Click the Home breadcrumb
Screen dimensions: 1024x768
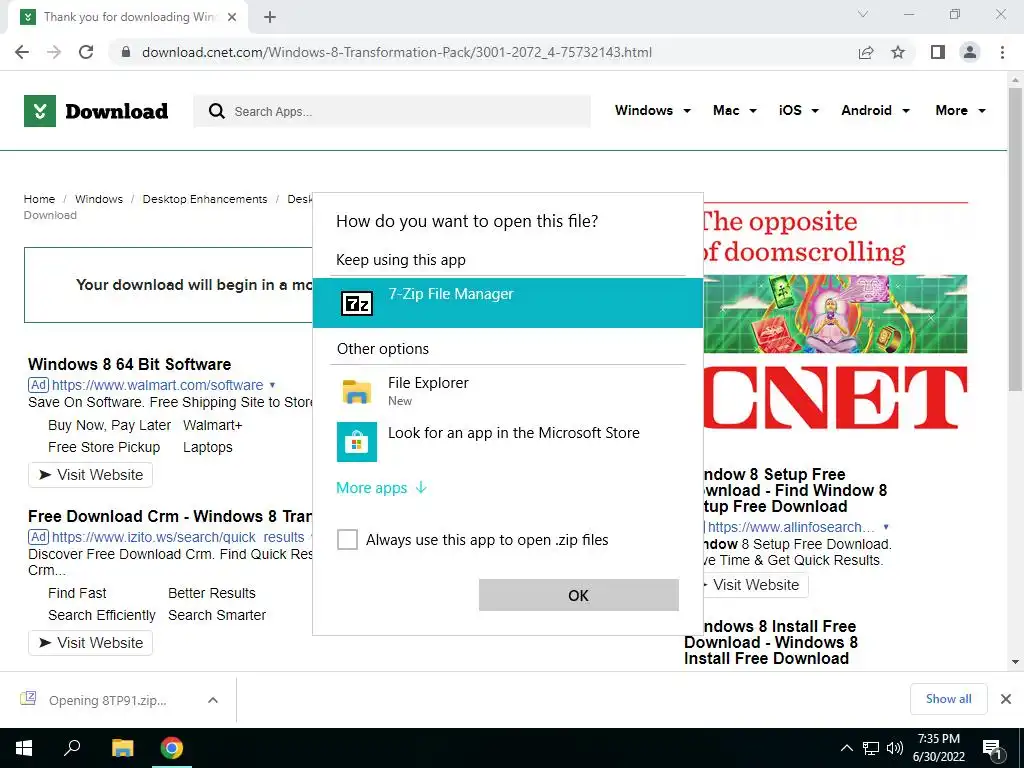click(39, 199)
